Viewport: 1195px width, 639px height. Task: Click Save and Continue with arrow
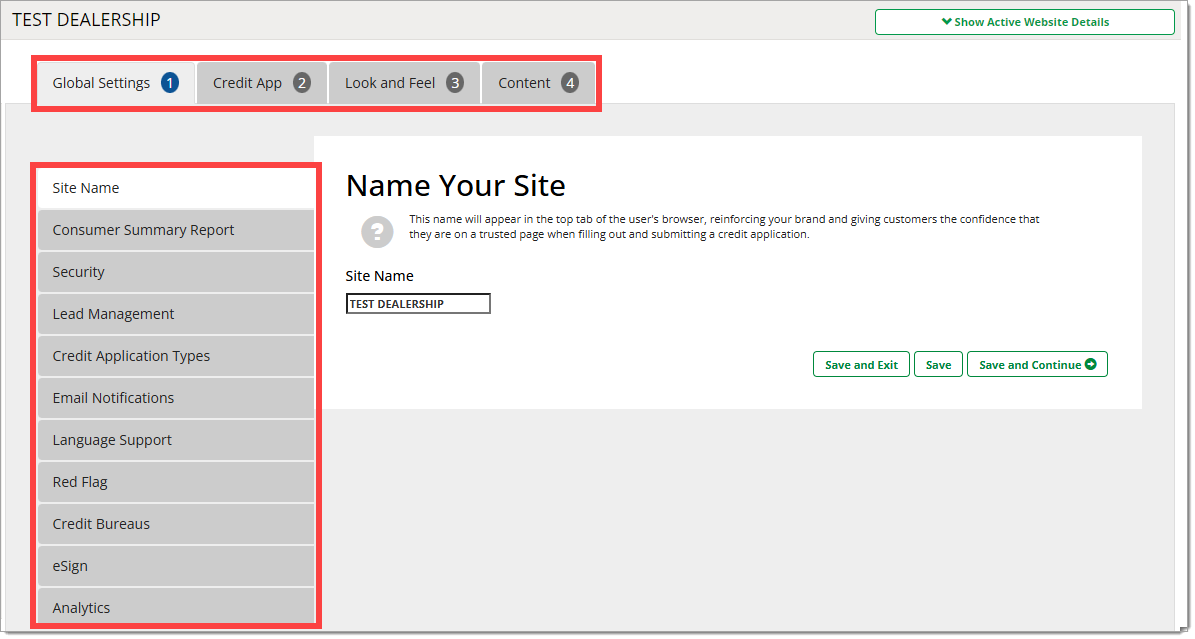(1037, 365)
